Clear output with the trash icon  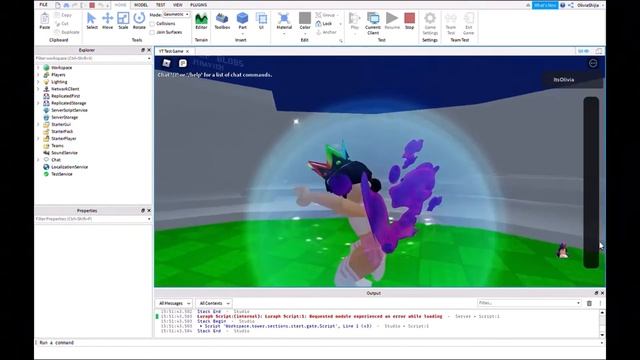tap(589, 303)
